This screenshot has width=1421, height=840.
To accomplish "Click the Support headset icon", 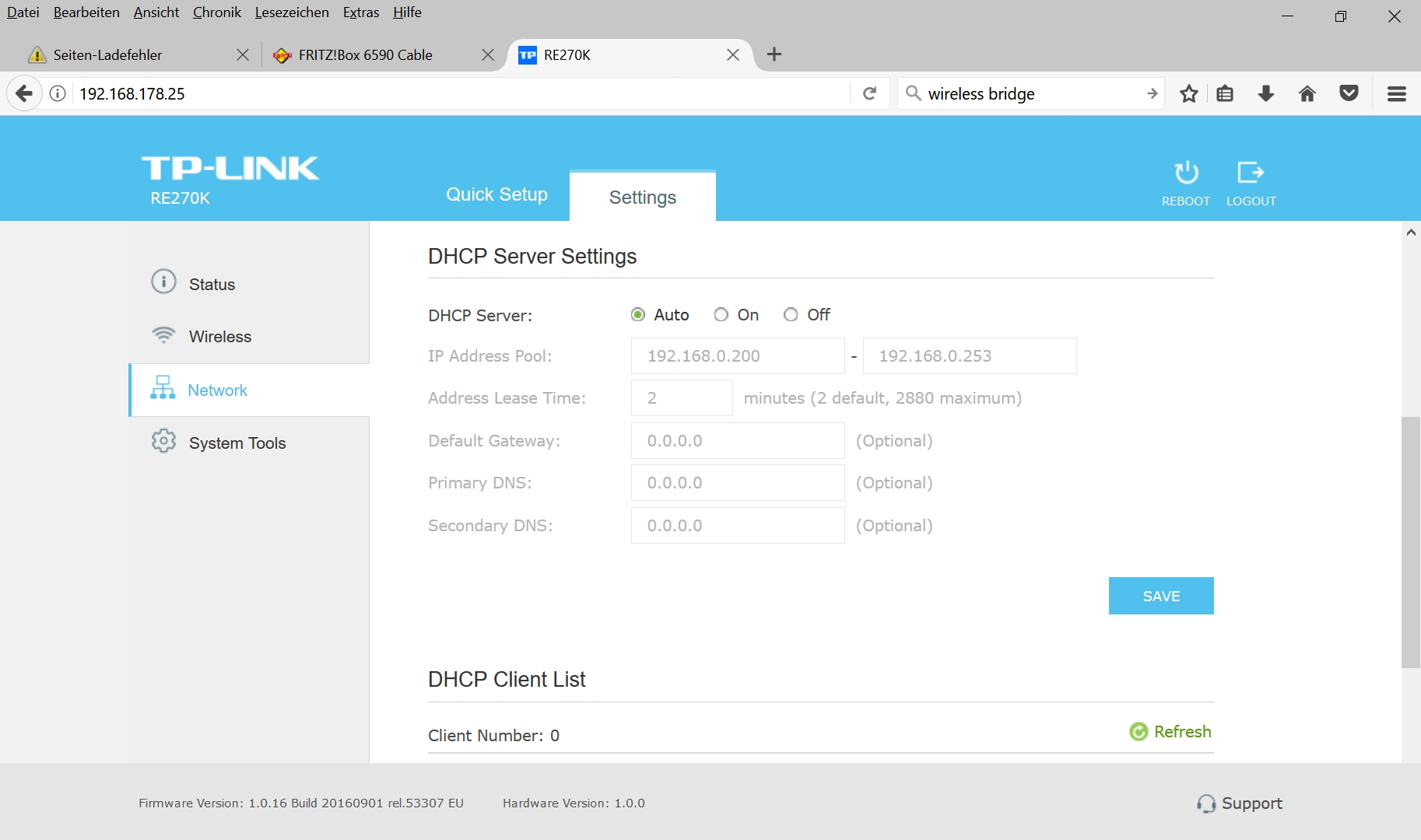I will coord(1206,803).
